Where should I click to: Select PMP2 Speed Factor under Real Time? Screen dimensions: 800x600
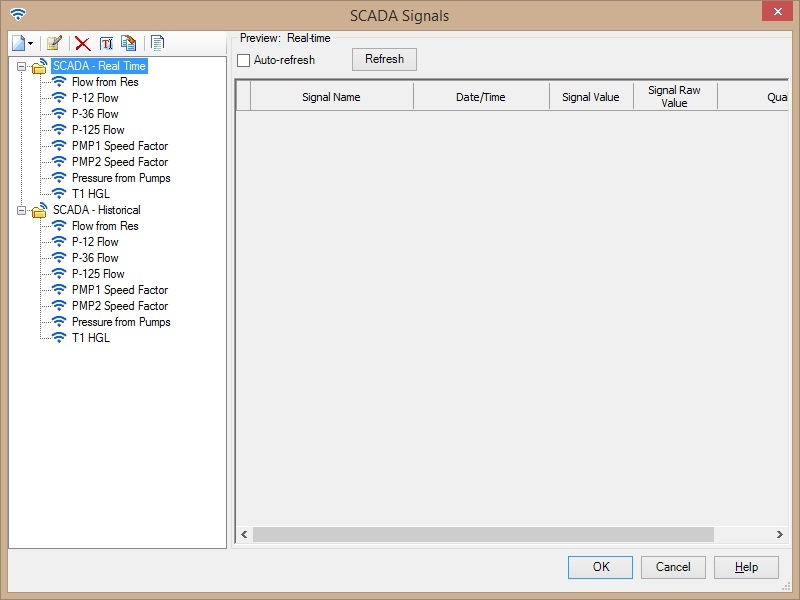120,162
